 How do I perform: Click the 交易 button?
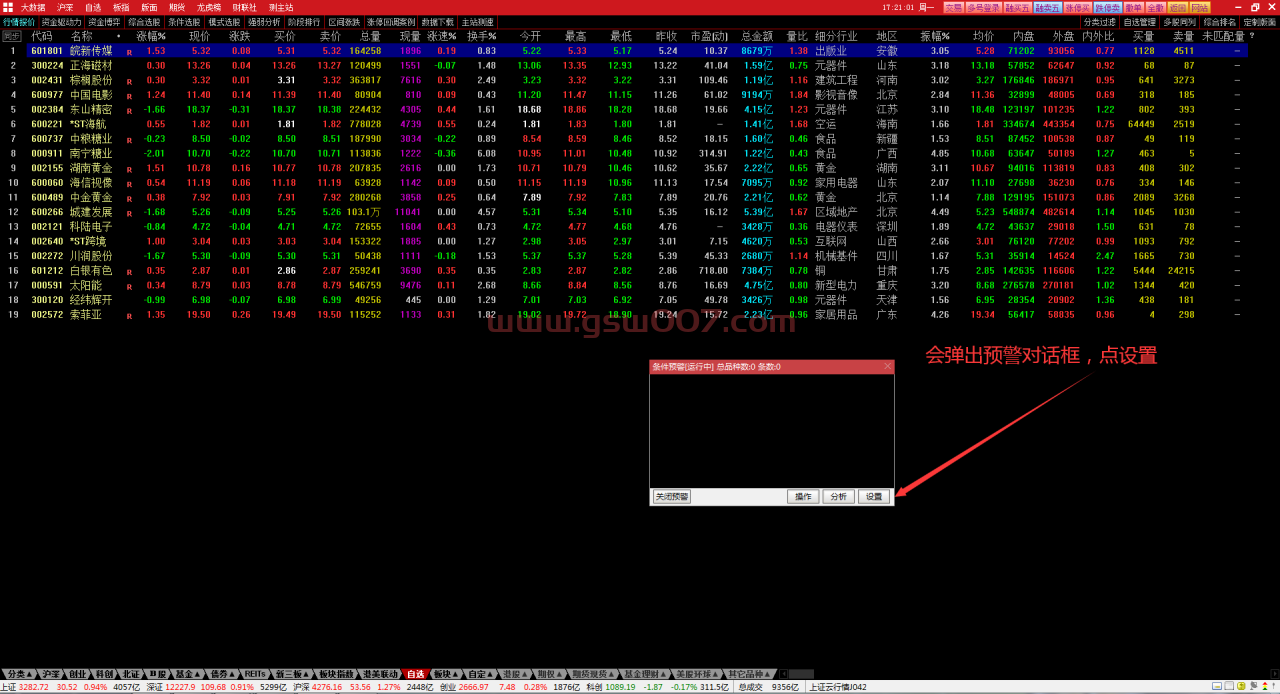coord(953,7)
